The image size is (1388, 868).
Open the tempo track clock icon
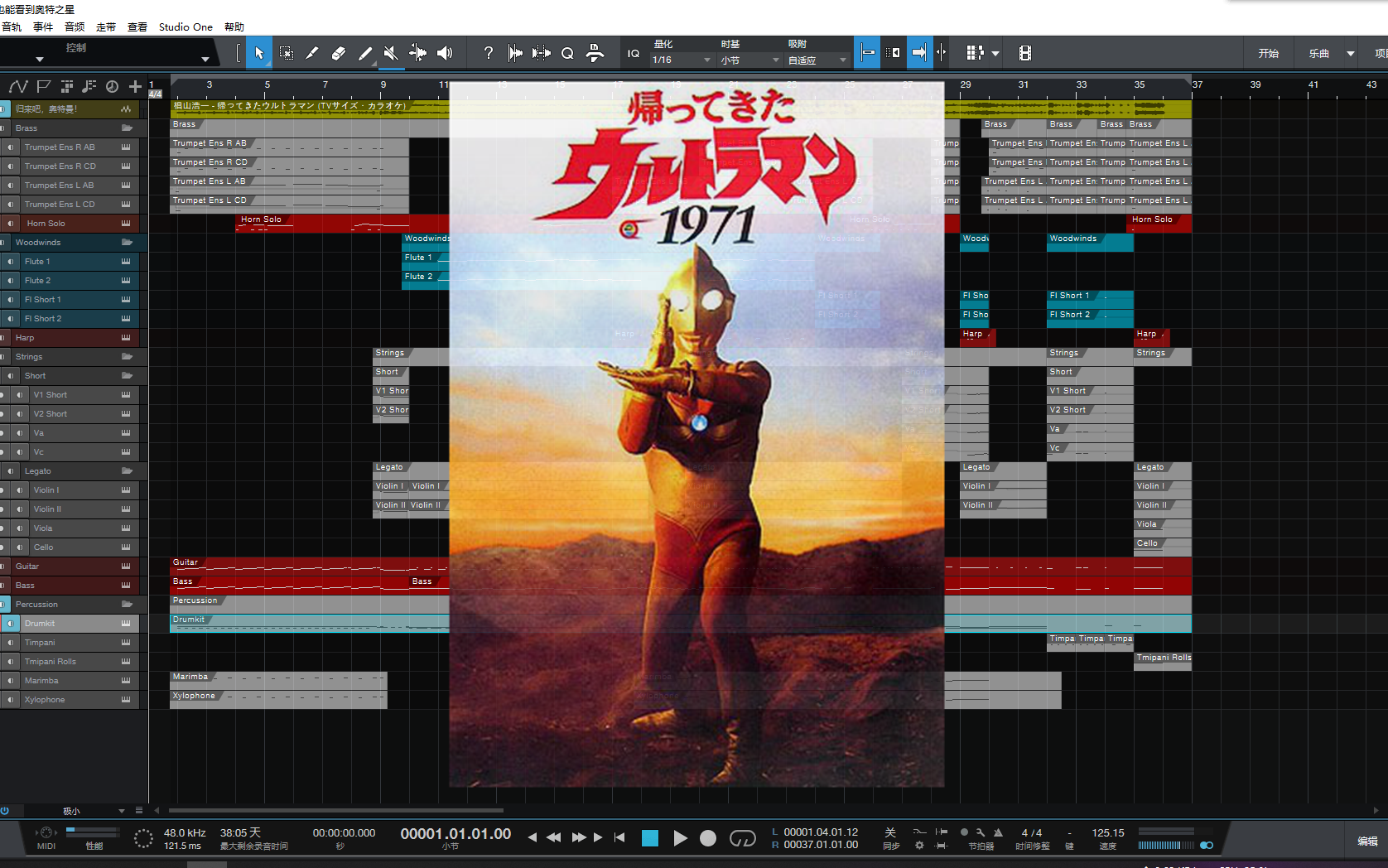(112, 86)
